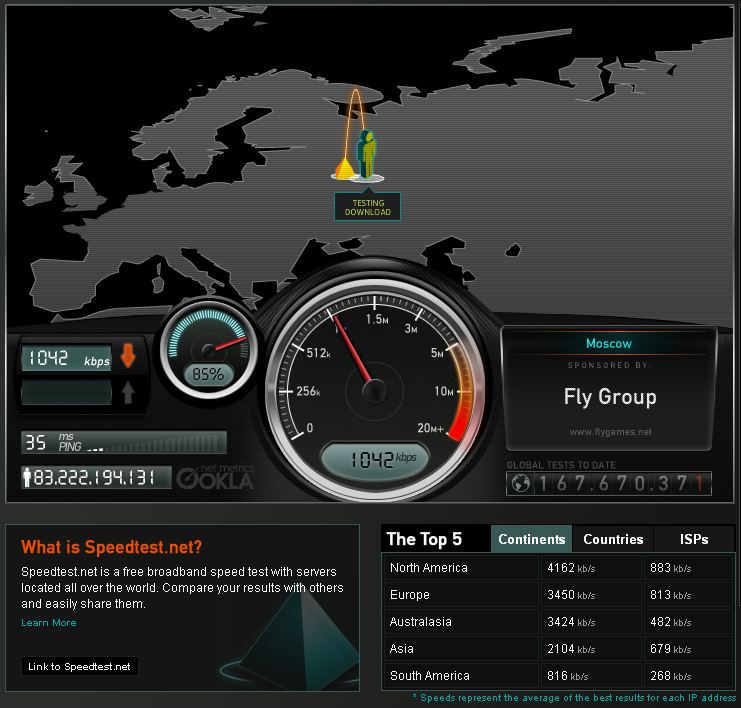Viewport: 741px width, 708px height.
Task: Click the Moscow server title
Action: pyautogui.click(x=609, y=344)
